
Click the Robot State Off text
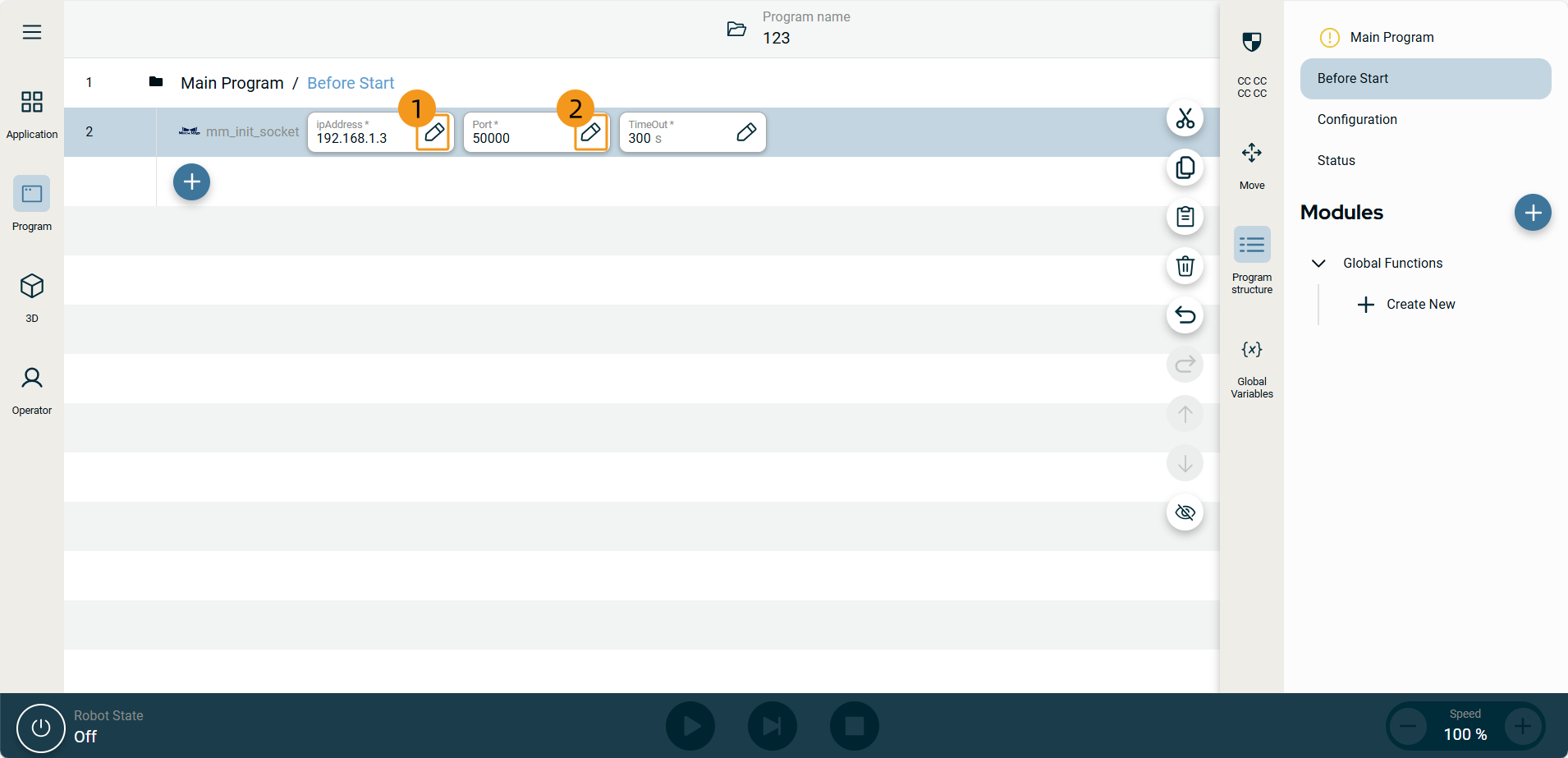(x=85, y=737)
